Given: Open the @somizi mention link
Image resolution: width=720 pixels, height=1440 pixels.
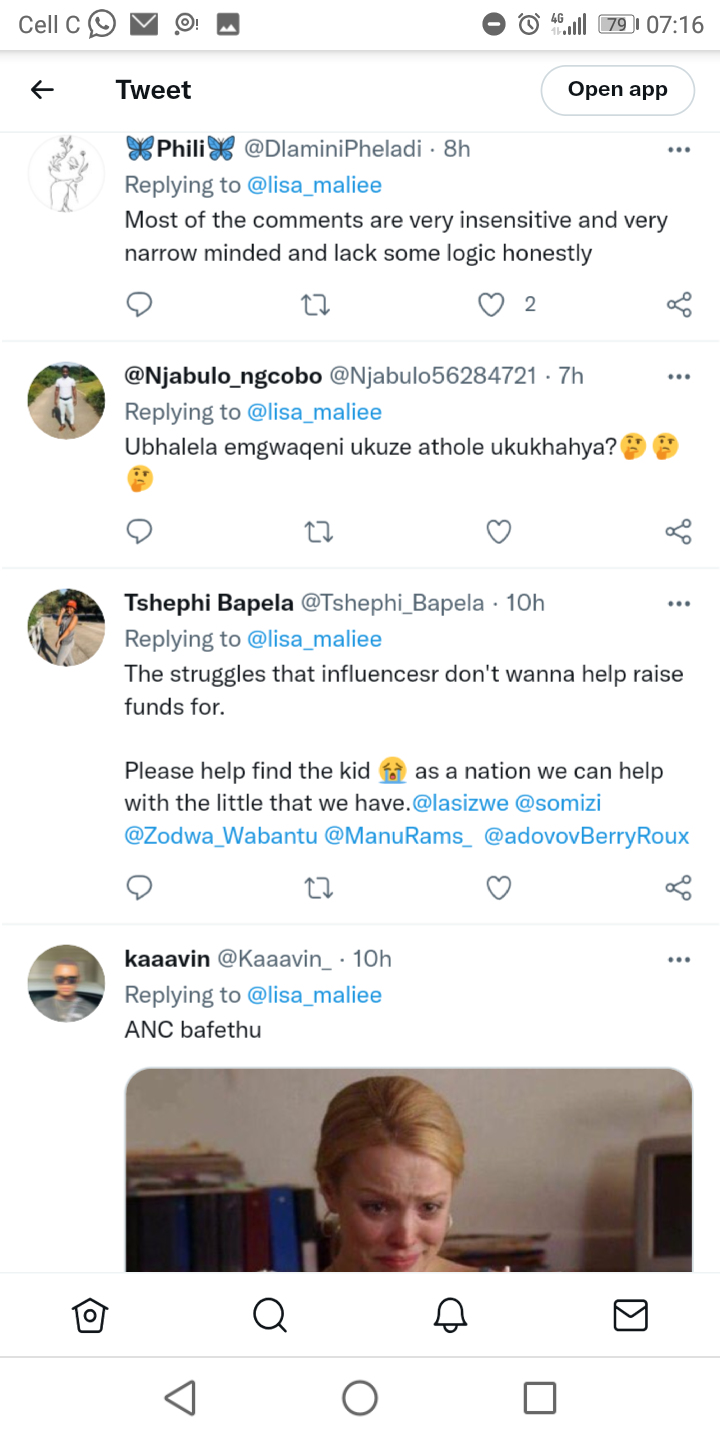Looking at the screenshot, I should click(558, 803).
